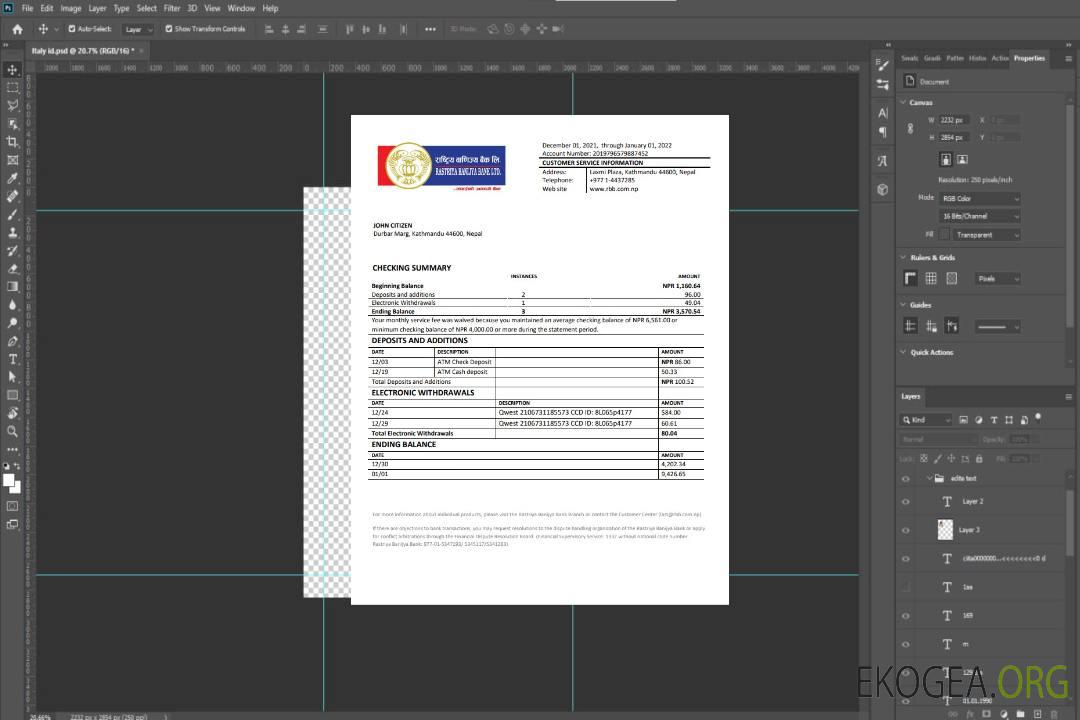The width and height of the screenshot is (1080, 720).
Task: Click the canvas width input field
Action: click(953, 120)
